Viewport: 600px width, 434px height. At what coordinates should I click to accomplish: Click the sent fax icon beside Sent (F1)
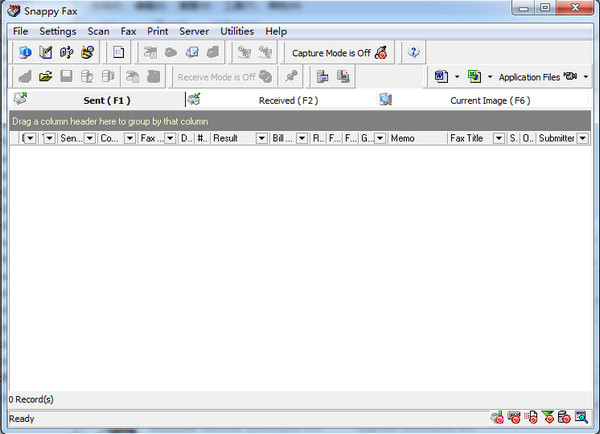pyautogui.click(x=20, y=98)
